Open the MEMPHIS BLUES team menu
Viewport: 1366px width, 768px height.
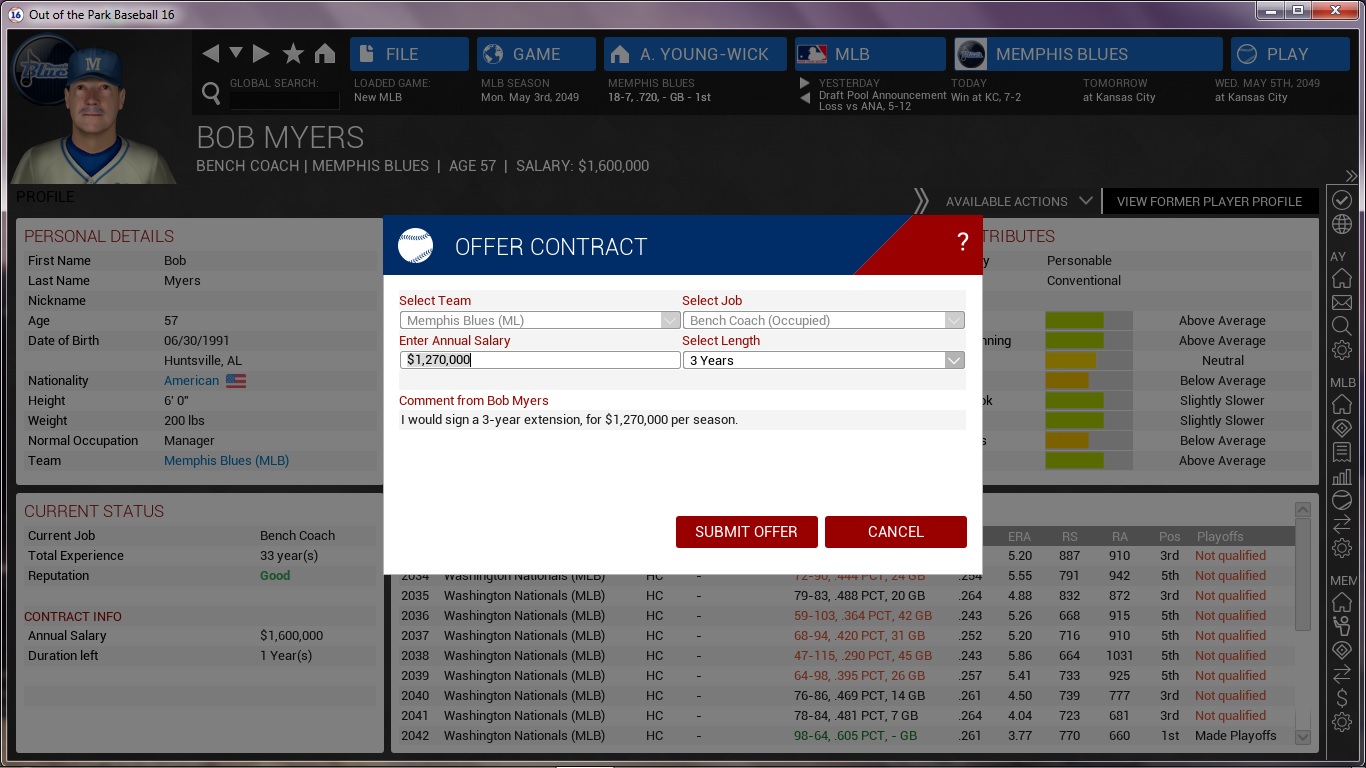pyautogui.click(x=1088, y=54)
